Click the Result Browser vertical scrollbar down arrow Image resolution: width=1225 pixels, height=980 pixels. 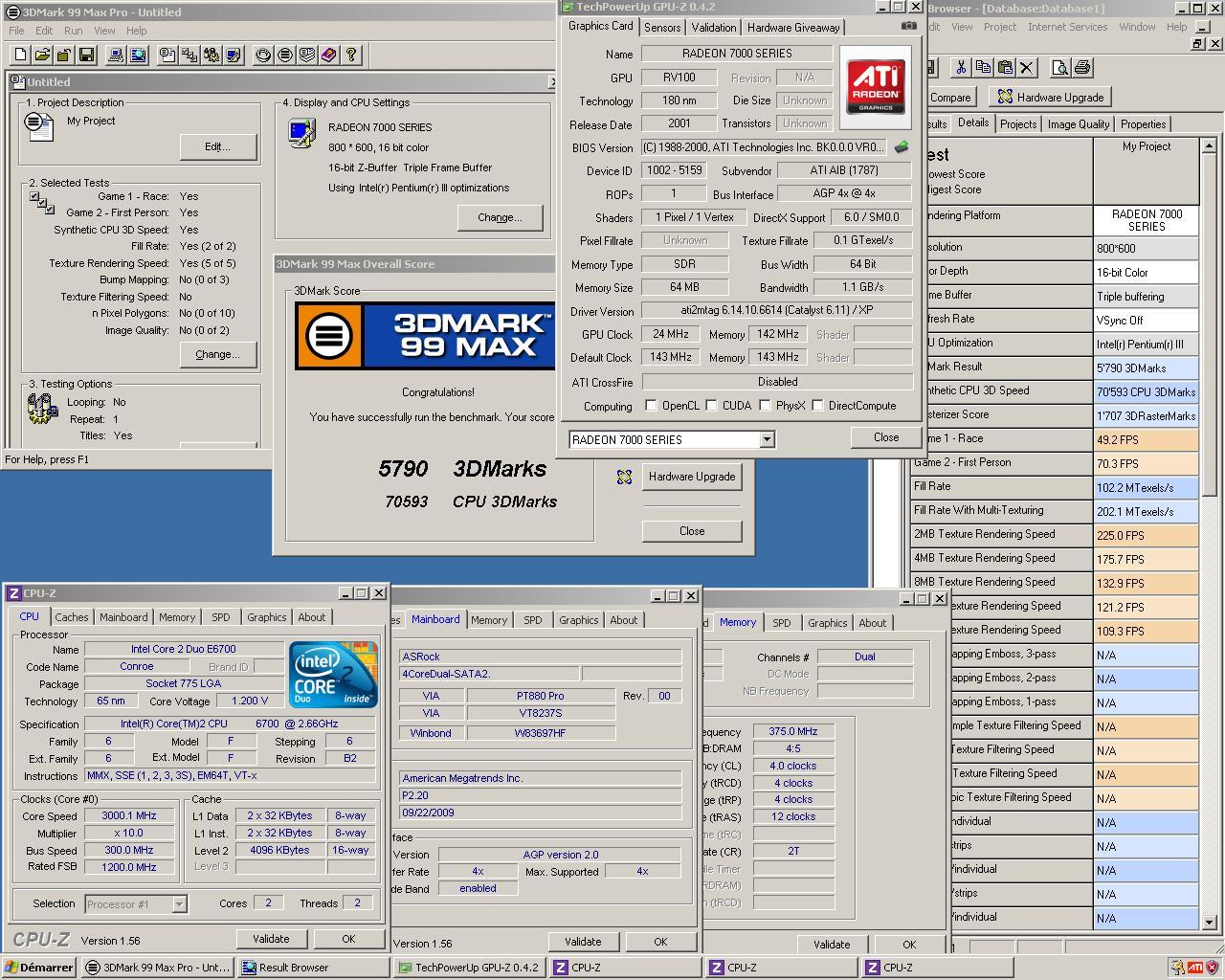1209,922
